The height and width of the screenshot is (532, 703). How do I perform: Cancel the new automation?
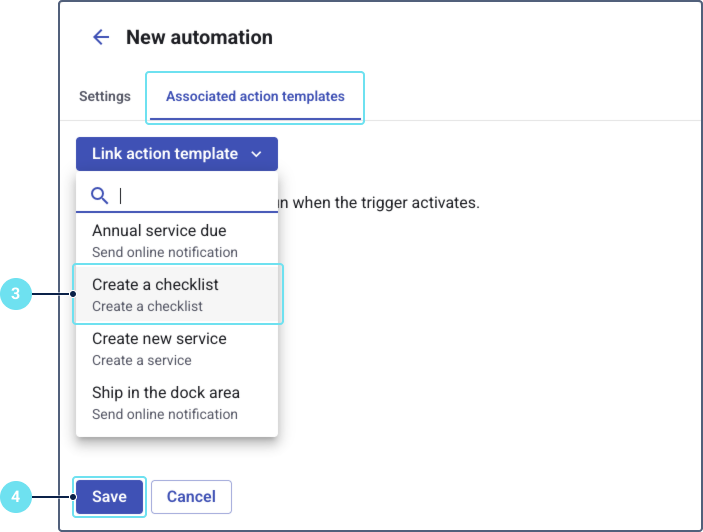point(191,497)
